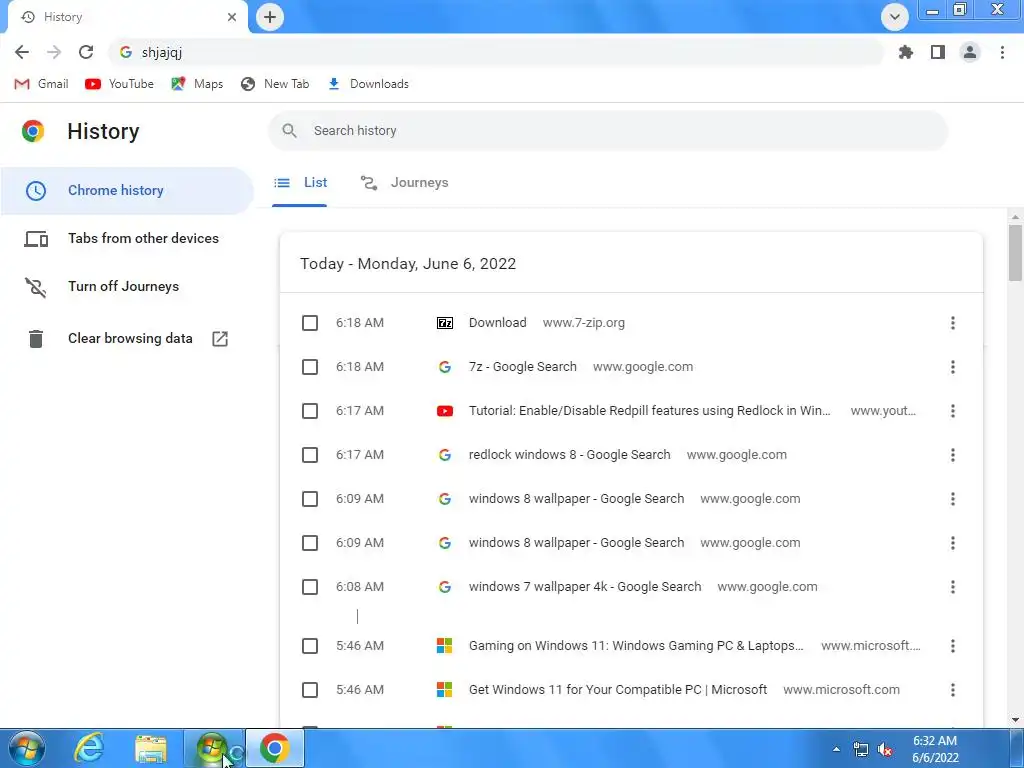The image size is (1024, 768).
Task: Select Chrome history in sidebar
Action: click(127, 191)
